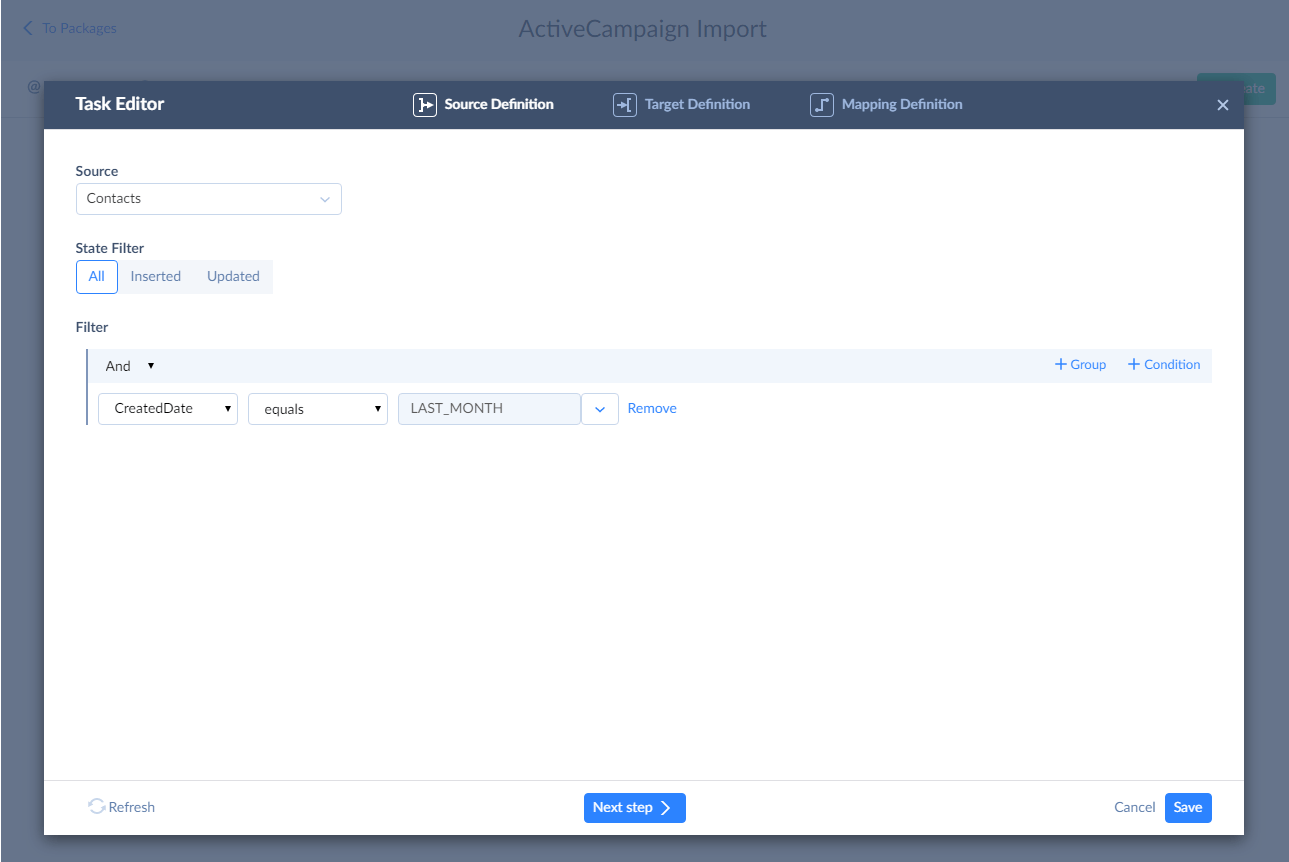Open the And logical operator dropdown

coord(130,366)
